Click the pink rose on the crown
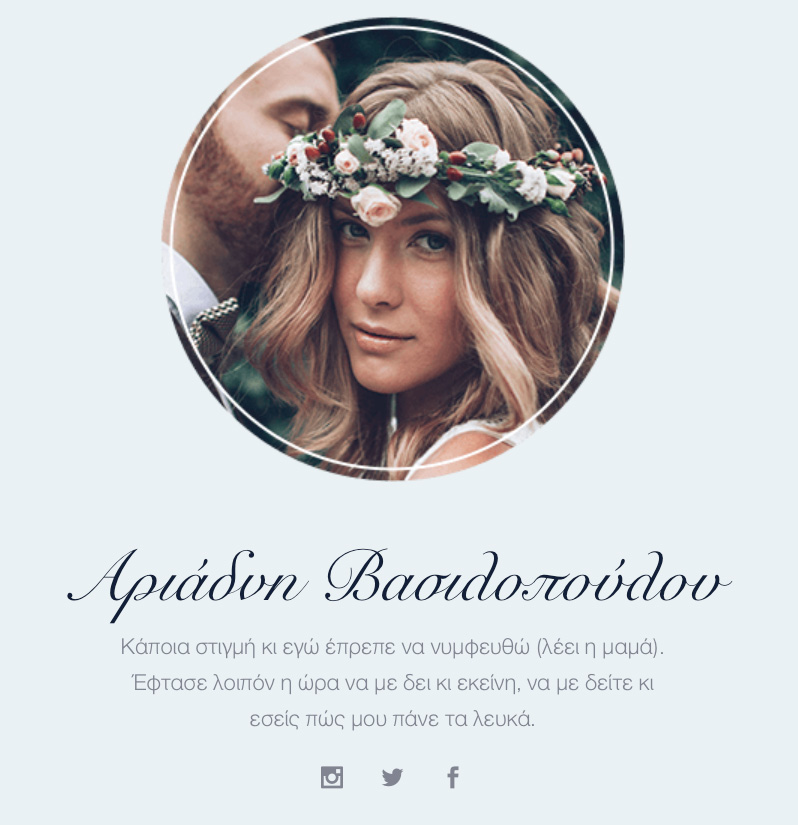Screen dimensions: 798x825 click(x=376, y=205)
